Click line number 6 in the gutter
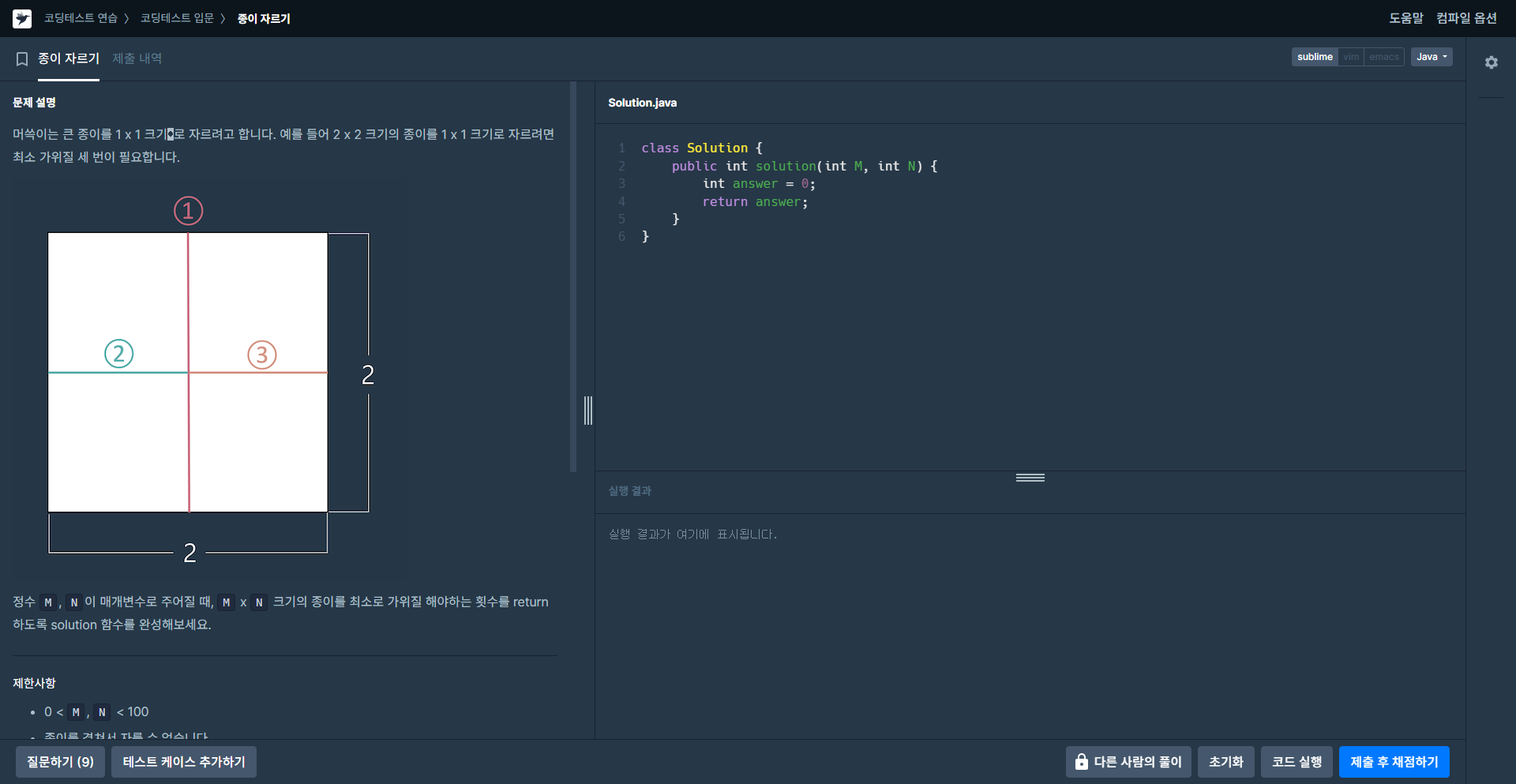 coord(621,237)
